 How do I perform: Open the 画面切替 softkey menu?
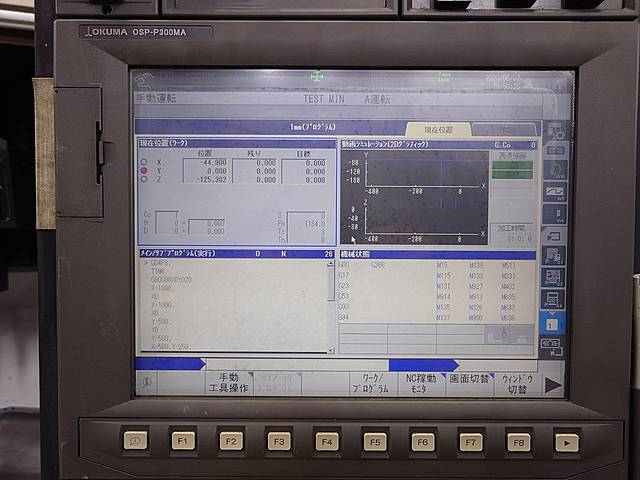click(x=470, y=383)
